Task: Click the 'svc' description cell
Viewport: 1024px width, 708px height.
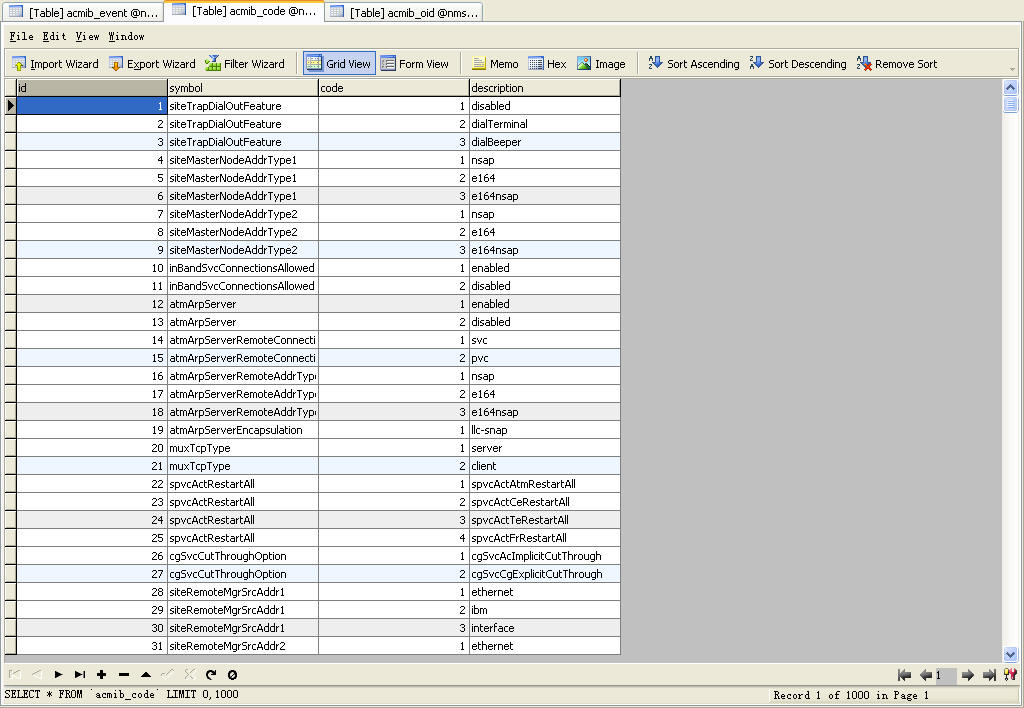Action: coord(545,340)
